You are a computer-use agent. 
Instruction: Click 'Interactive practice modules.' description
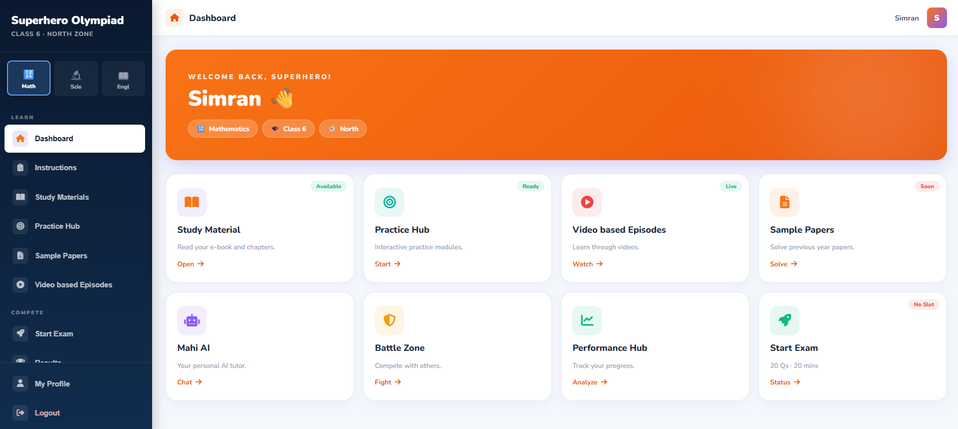point(419,248)
